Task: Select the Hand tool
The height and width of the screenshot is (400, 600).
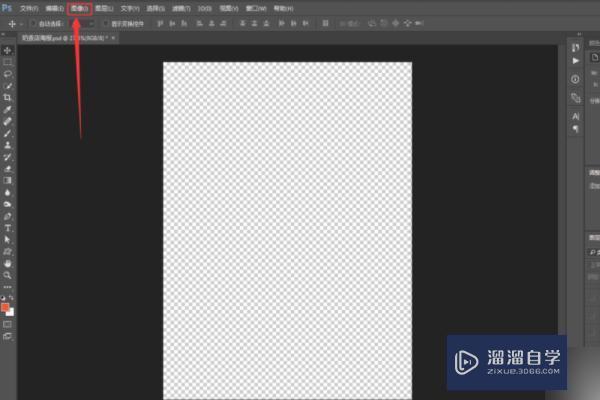Action: (7, 264)
